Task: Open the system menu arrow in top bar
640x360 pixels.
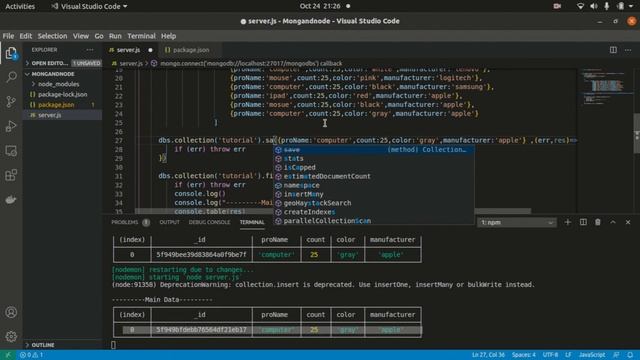Action: tap(631, 6)
